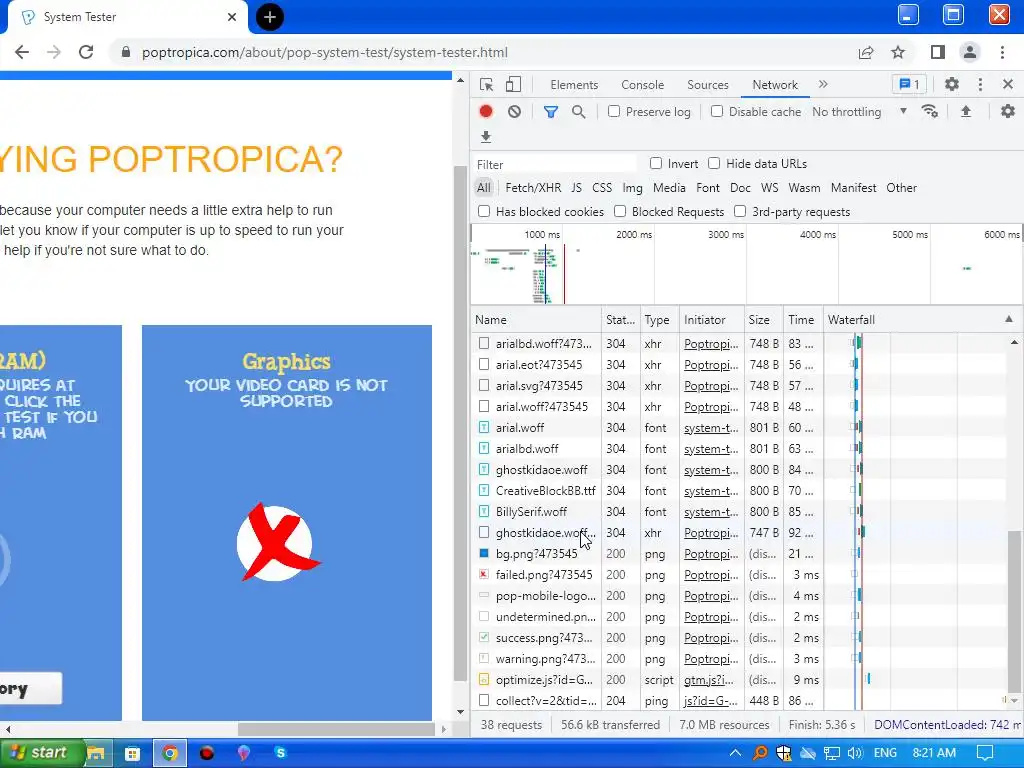
Task: Check 3rd-party requests
Action: (x=740, y=211)
